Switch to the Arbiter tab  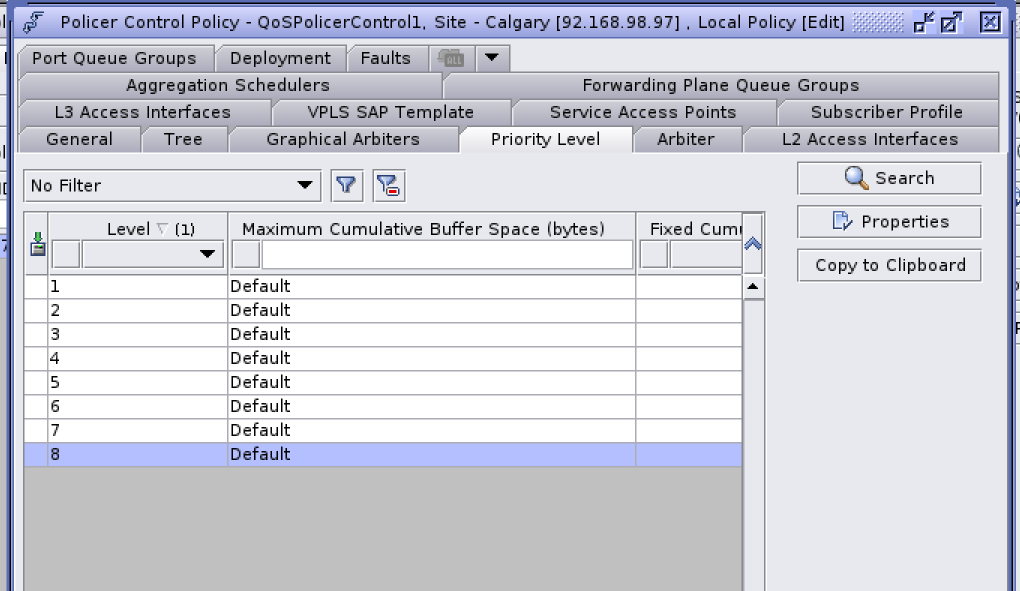(x=685, y=139)
